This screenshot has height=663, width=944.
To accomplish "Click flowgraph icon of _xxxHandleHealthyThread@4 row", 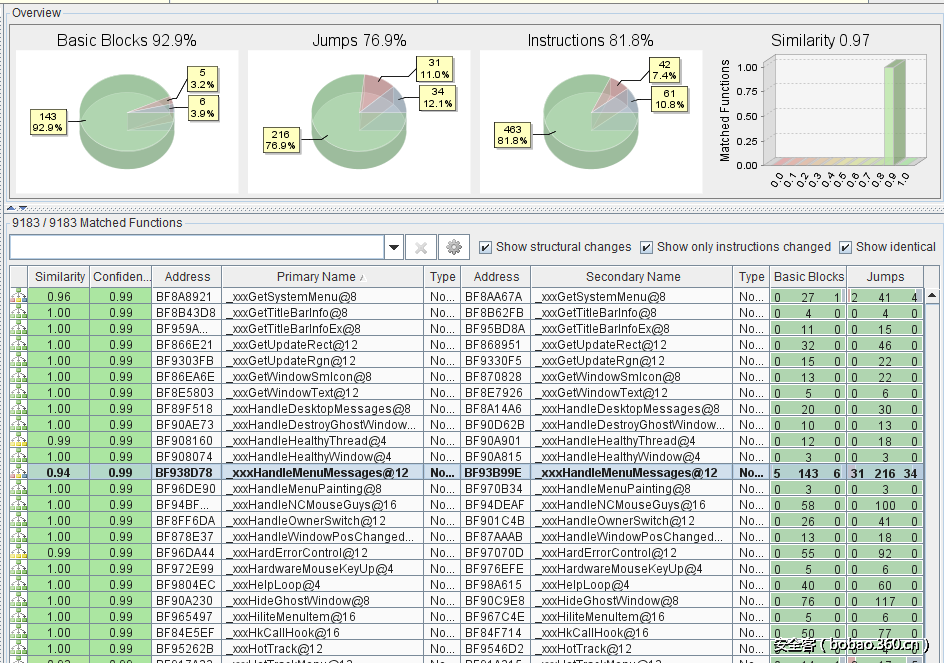I will [x=18, y=441].
